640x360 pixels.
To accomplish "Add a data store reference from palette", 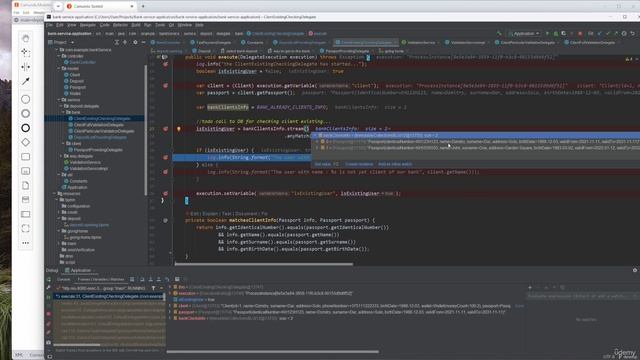I will coord(26,200).
